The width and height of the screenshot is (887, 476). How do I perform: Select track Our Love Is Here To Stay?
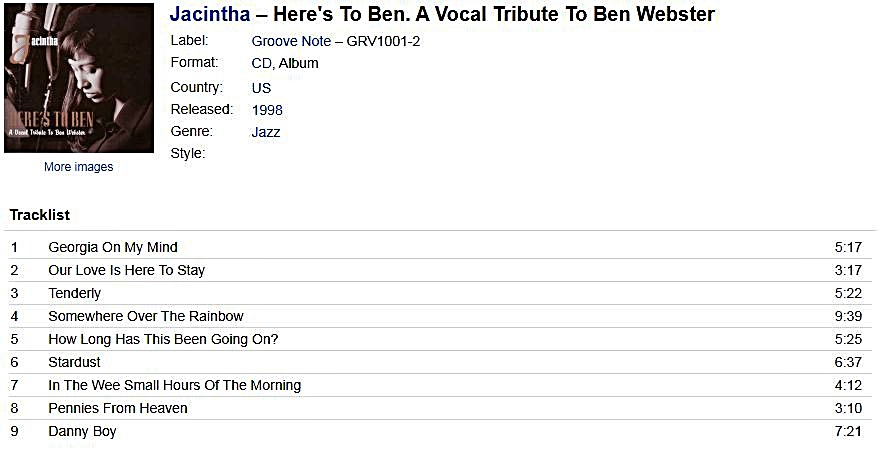tap(127, 271)
